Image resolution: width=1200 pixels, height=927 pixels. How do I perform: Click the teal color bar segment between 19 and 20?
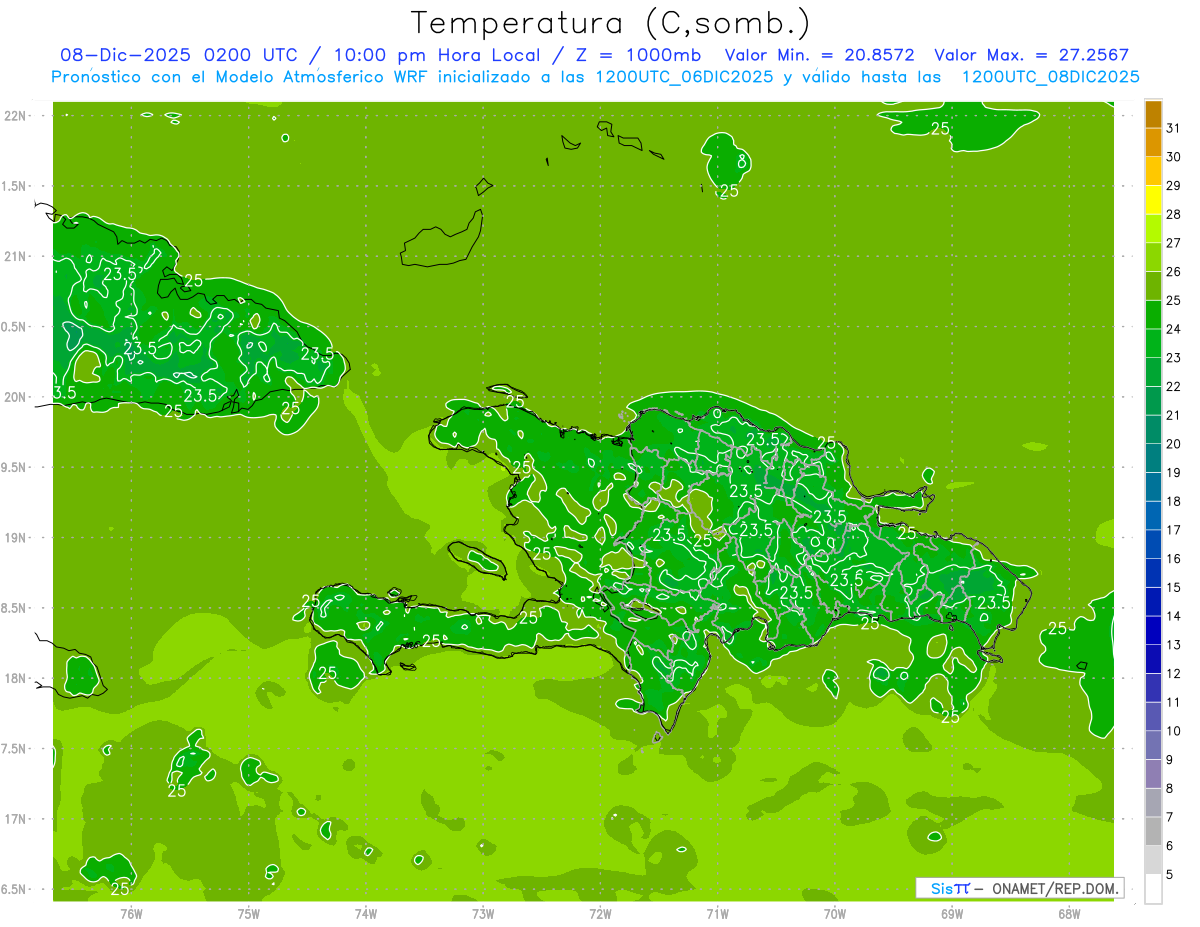1153,459
